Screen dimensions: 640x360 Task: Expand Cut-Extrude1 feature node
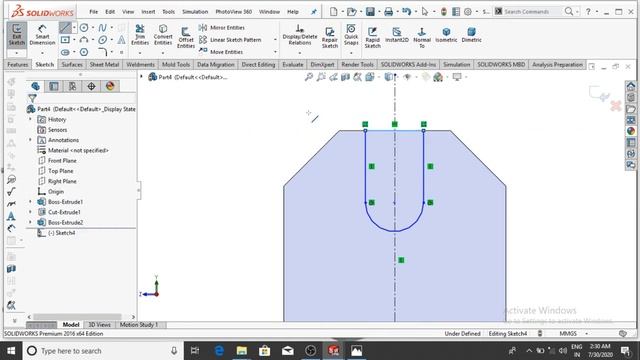pos(30,212)
